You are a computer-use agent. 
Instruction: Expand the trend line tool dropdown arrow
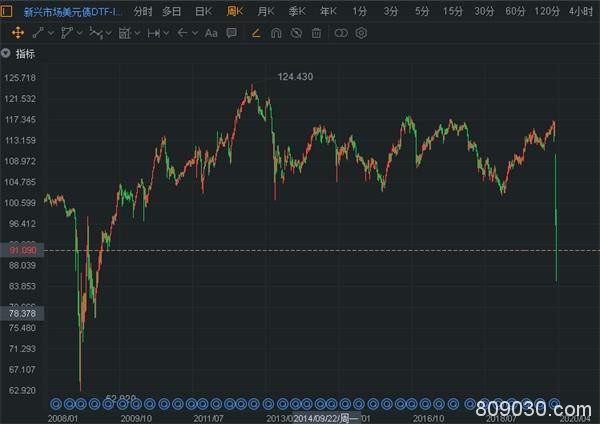49,33
